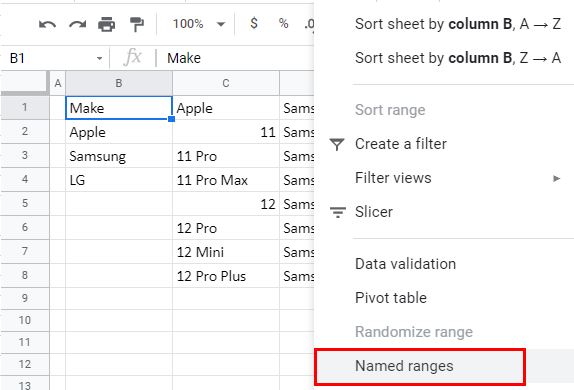Viewport: 574px width, 390px height.
Task: Click the funnel filter icon
Action: [337, 144]
